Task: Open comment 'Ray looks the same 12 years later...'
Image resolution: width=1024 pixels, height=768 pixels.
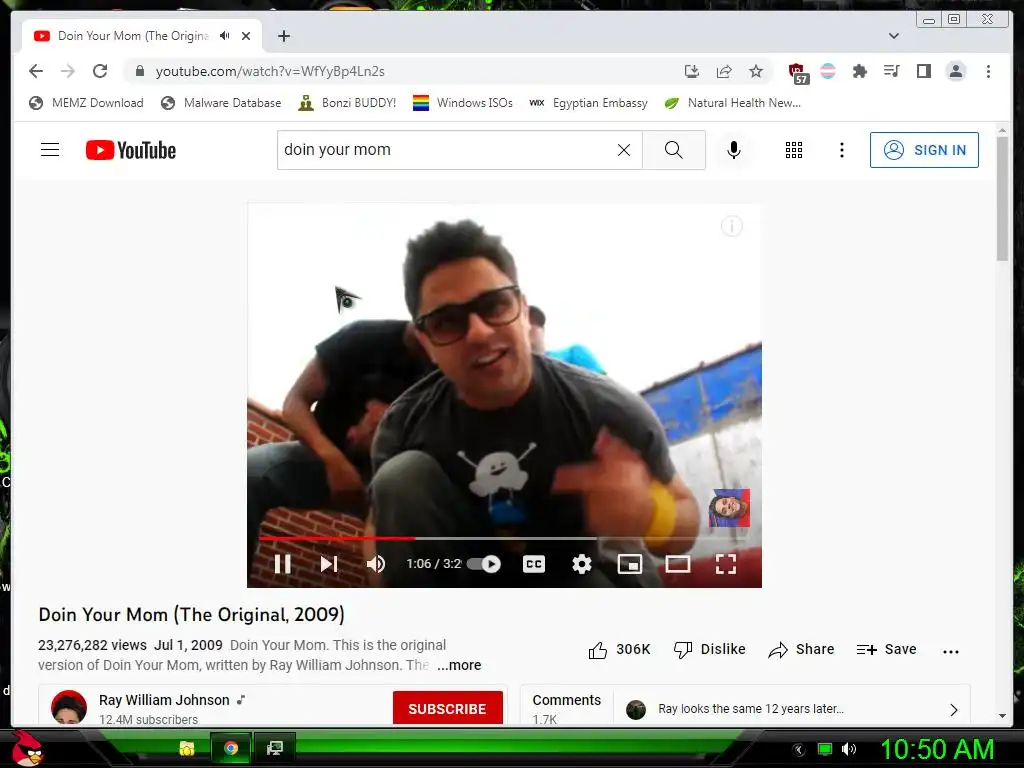Action: (750, 709)
